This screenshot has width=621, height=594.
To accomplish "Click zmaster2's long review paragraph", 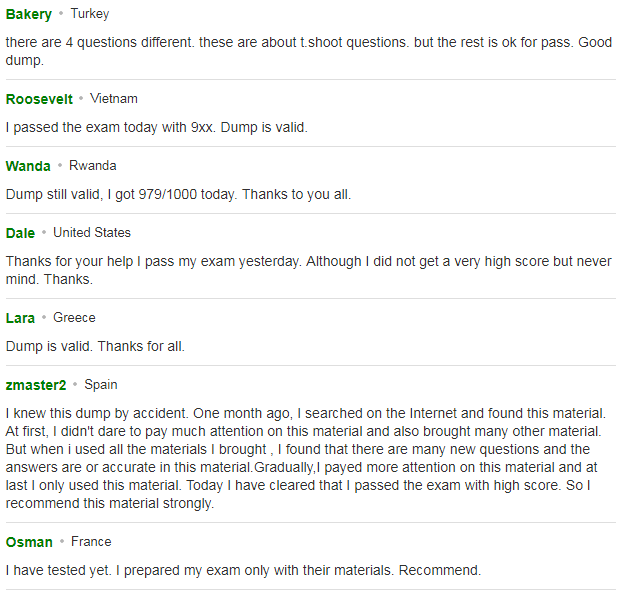I will click(306, 458).
